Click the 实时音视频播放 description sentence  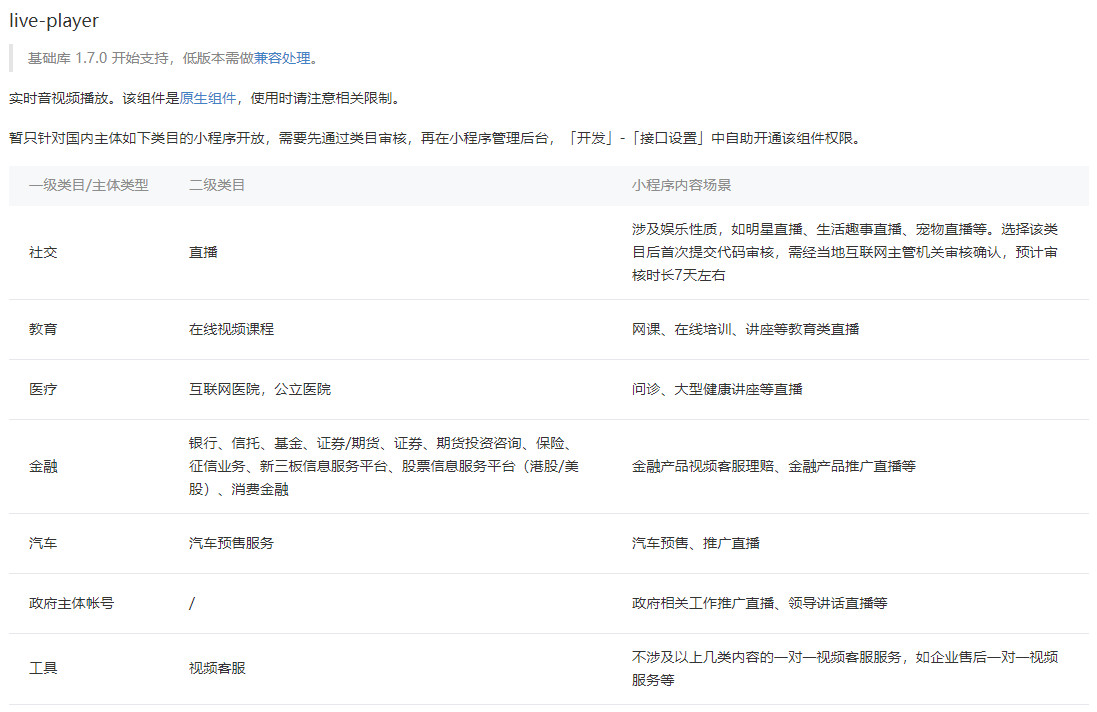[x=204, y=98]
